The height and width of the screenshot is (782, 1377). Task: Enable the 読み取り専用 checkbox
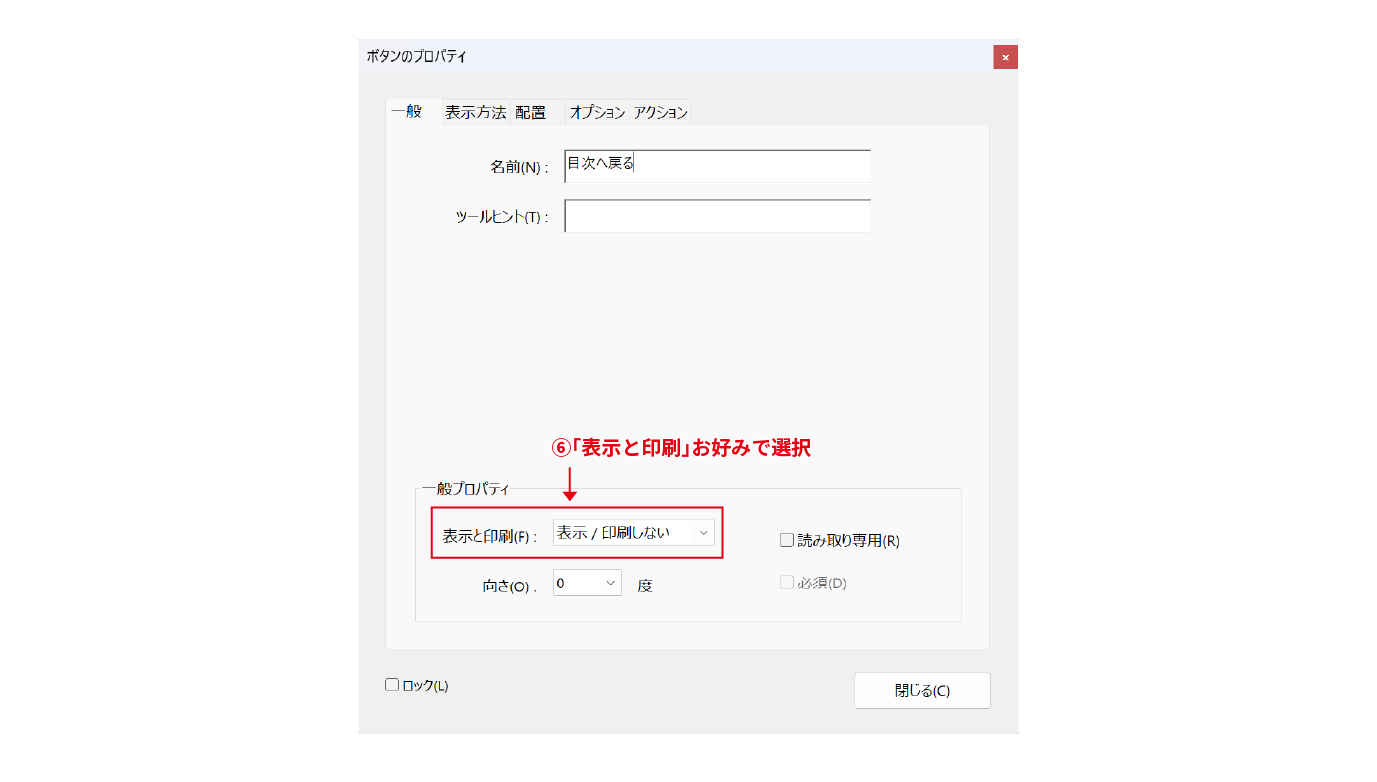point(786,540)
